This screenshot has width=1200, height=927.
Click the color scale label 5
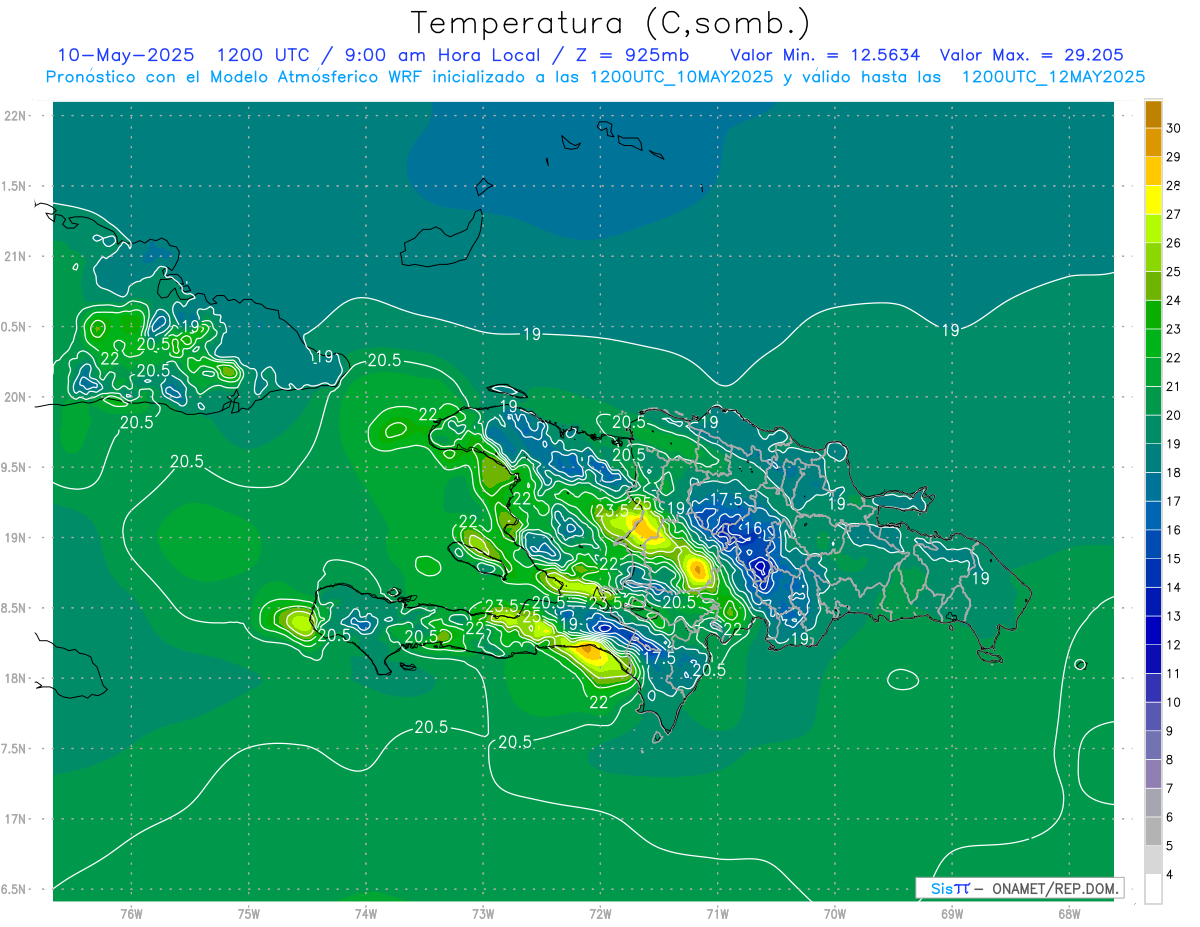click(1171, 846)
